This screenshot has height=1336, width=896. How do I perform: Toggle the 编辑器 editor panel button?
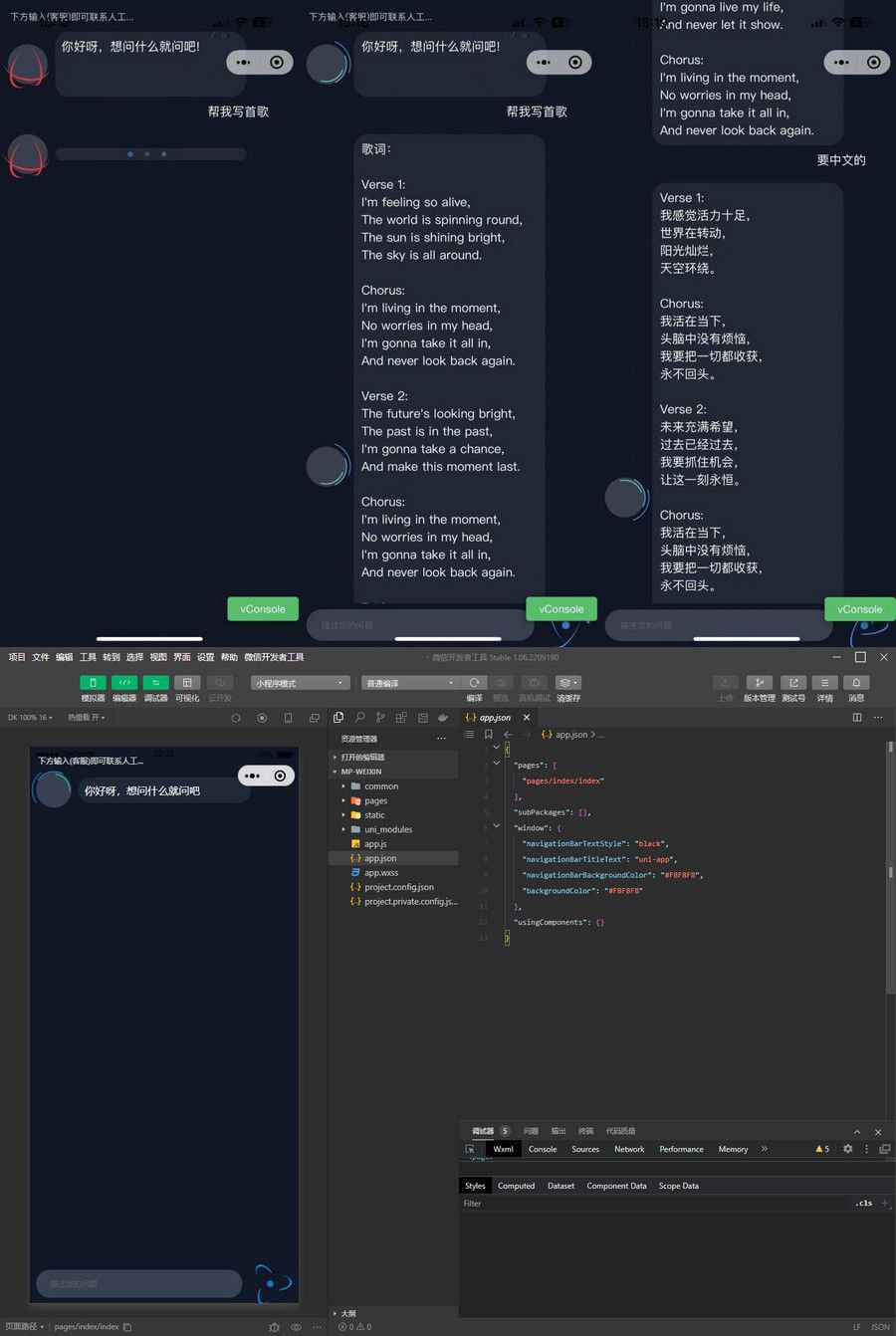point(124,683)
